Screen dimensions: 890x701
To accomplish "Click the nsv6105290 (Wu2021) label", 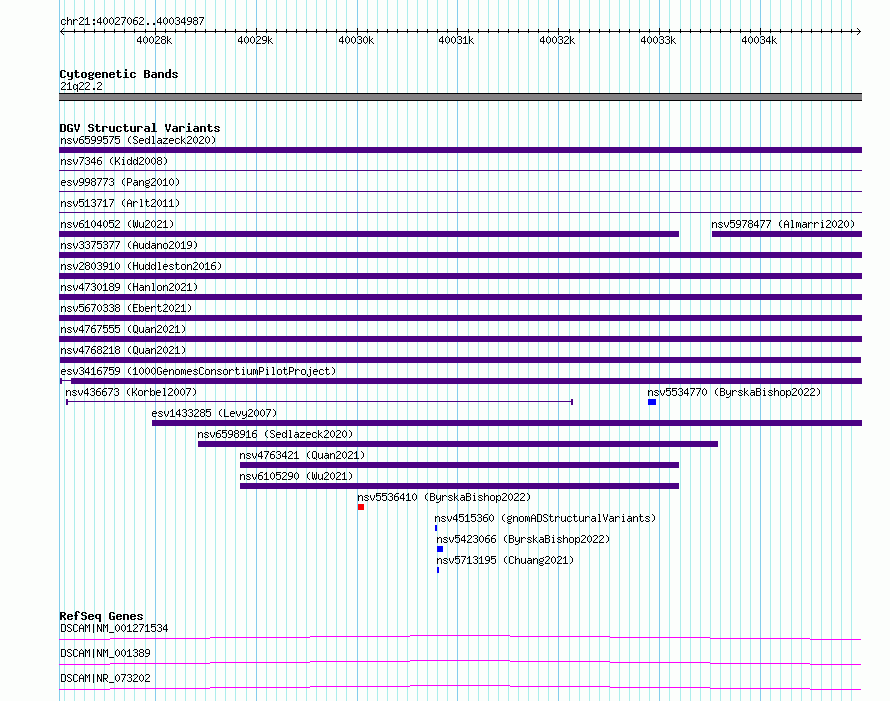I will 296,476.
